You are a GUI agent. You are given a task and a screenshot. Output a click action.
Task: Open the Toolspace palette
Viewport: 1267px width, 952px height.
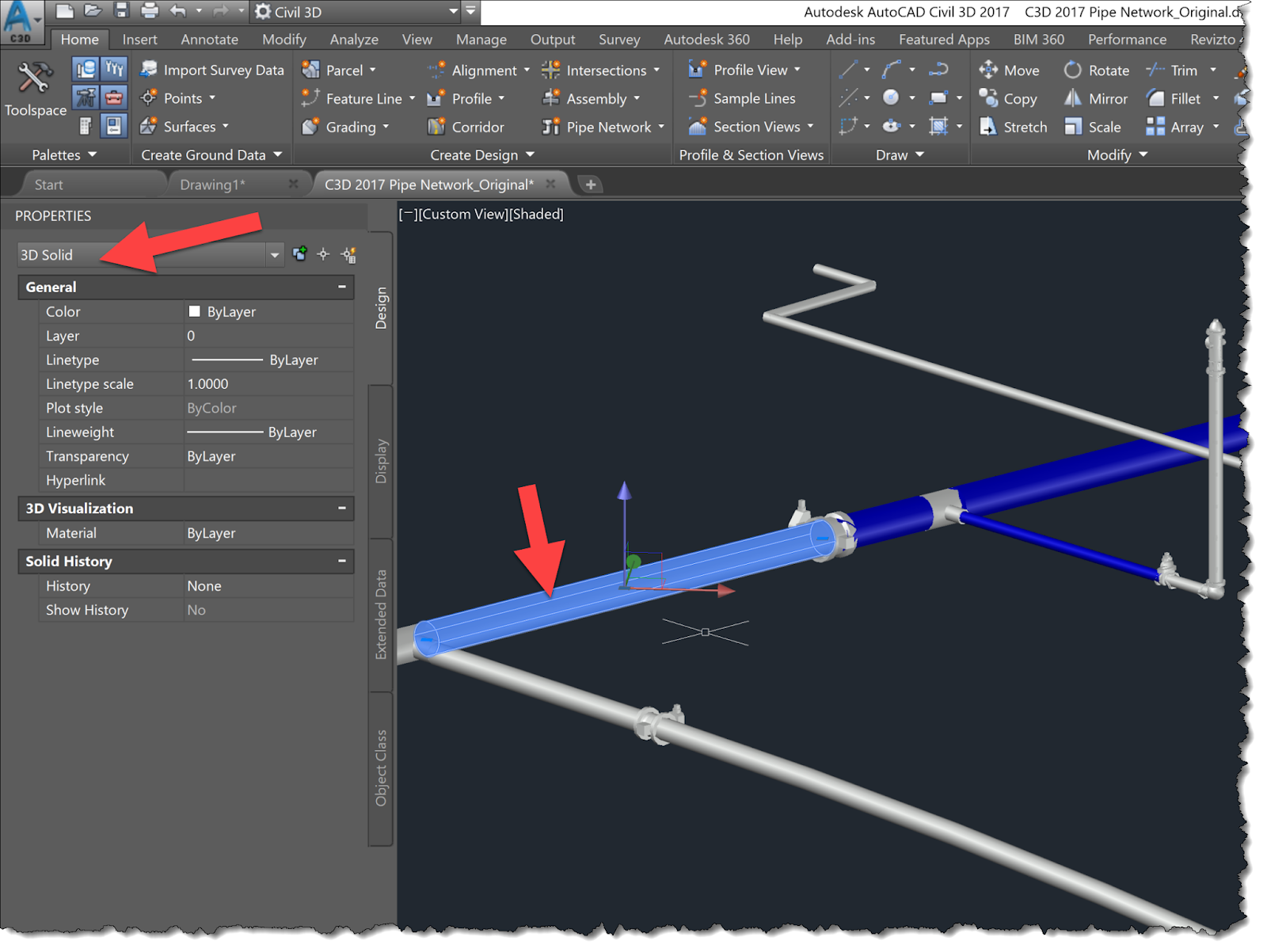pos(35,89)
